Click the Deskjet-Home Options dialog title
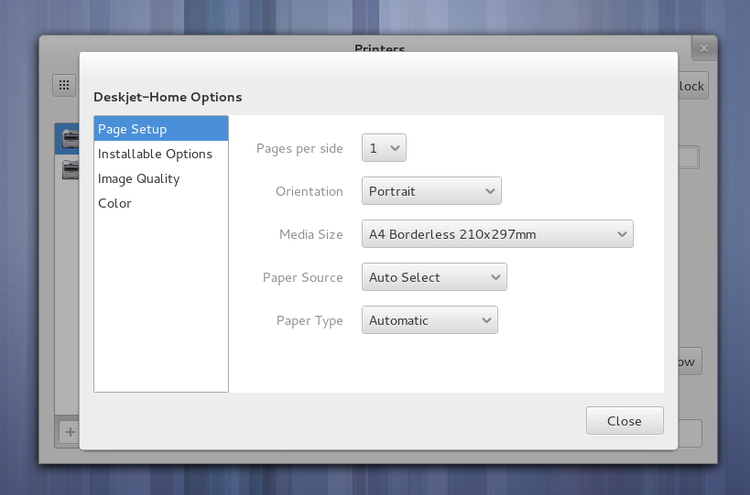Screen dimensions: 750x495 (168, 97)
